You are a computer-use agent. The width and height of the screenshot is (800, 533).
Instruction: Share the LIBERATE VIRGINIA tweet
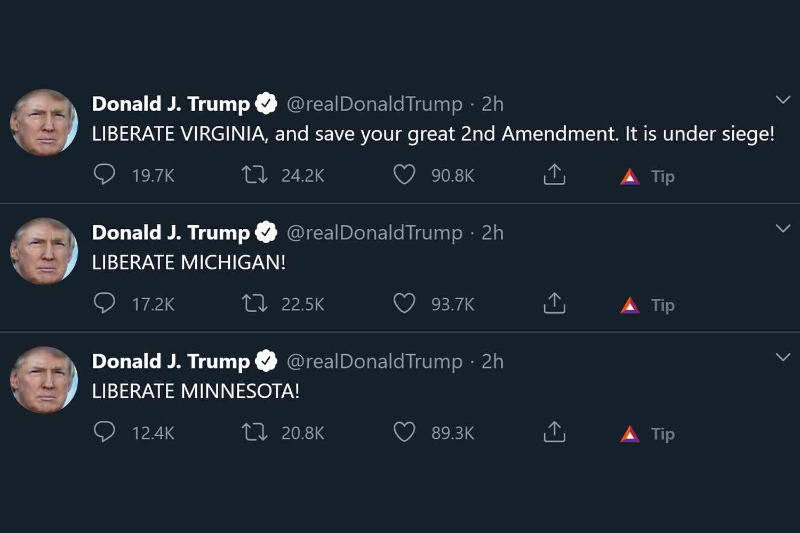click(x=554, y=175)
